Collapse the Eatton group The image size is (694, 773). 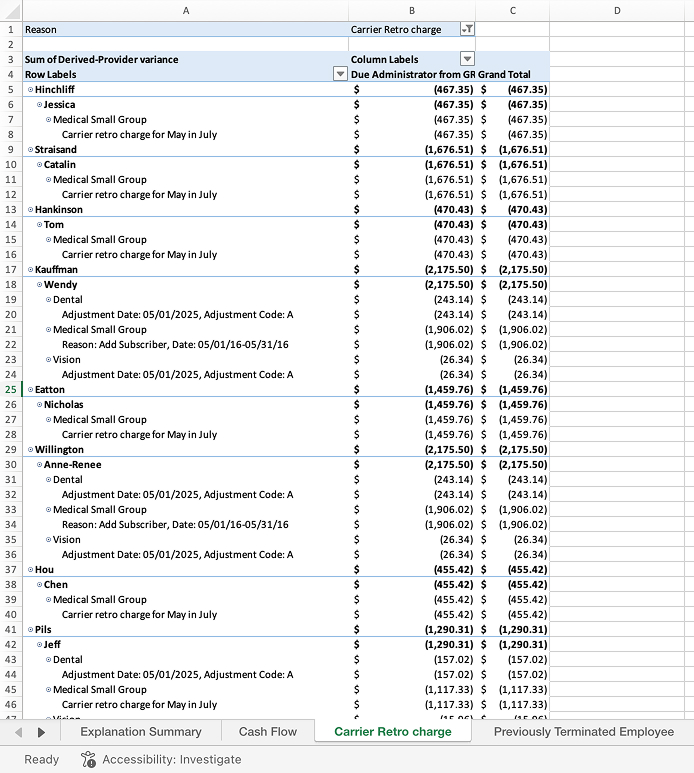pyautogui.click(x=31, y=389)
